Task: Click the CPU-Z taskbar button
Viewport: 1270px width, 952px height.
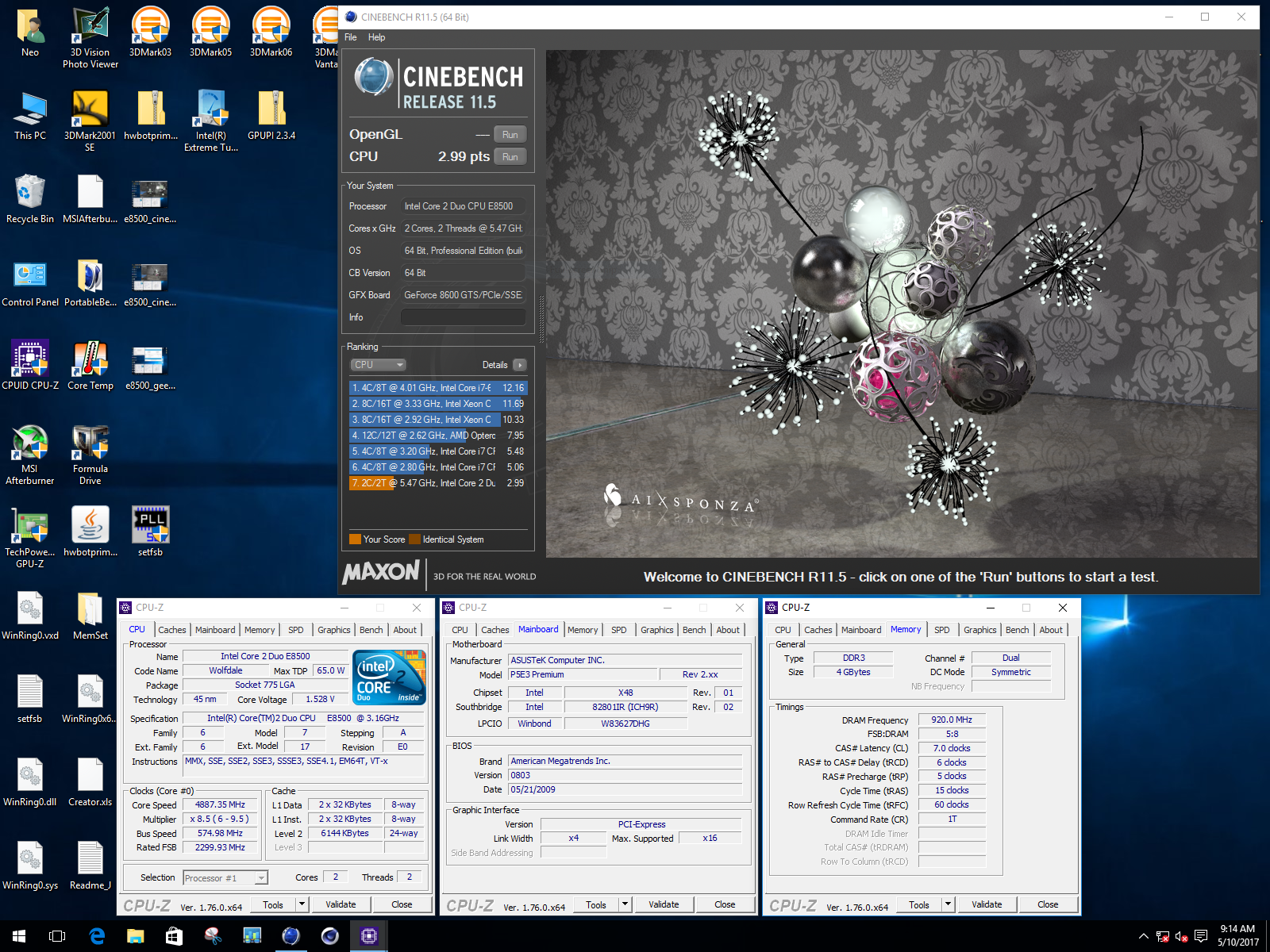Action: (x=369, y=936)
